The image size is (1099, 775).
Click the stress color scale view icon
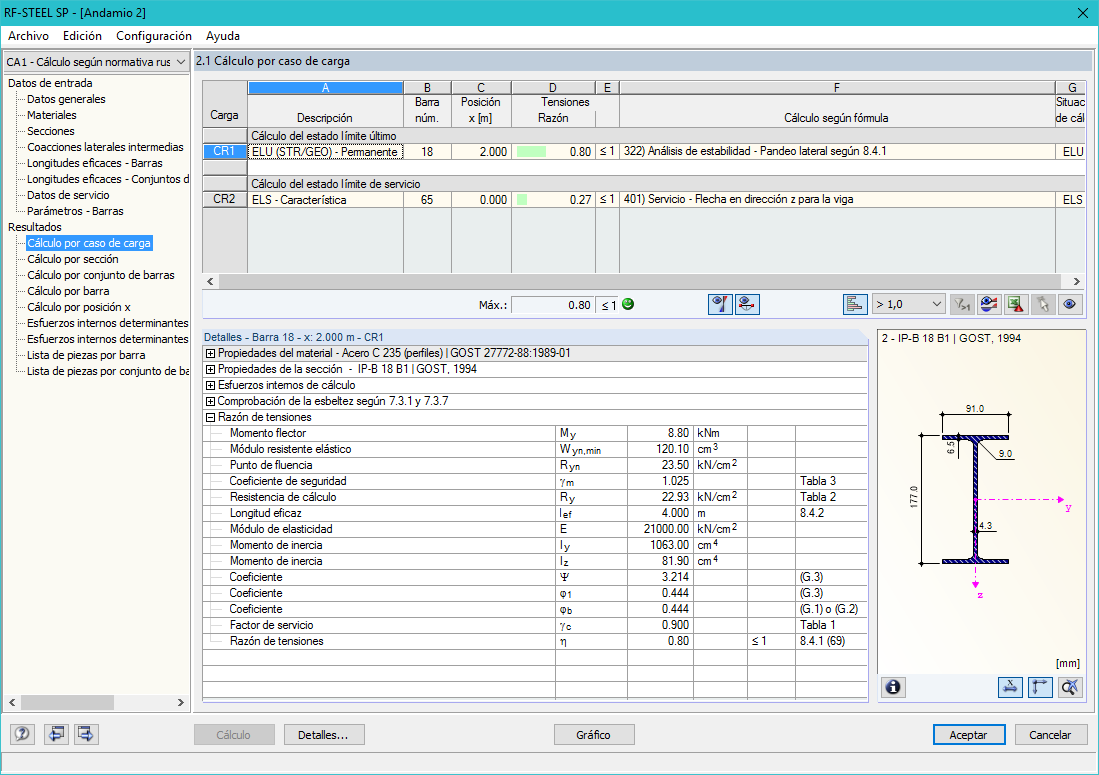click(720, 304)
